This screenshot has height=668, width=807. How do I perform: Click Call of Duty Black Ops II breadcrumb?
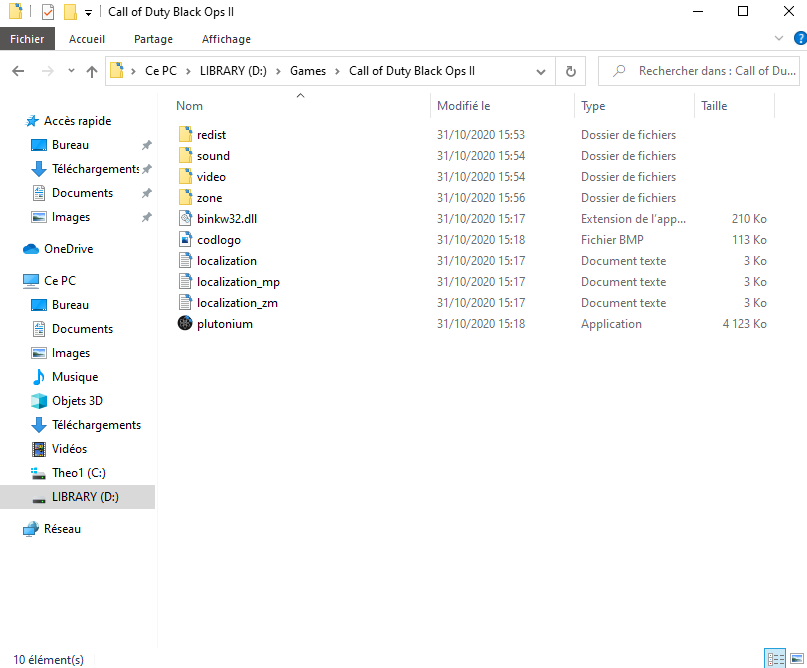pyautogui.click(x=412, y=71)
